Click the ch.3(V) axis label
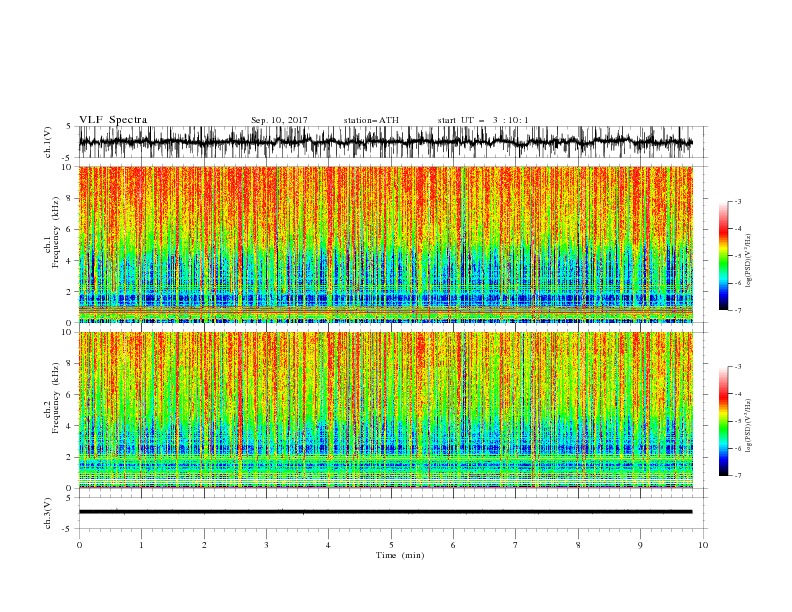This screenshot has height=612, width=792. 48,513
